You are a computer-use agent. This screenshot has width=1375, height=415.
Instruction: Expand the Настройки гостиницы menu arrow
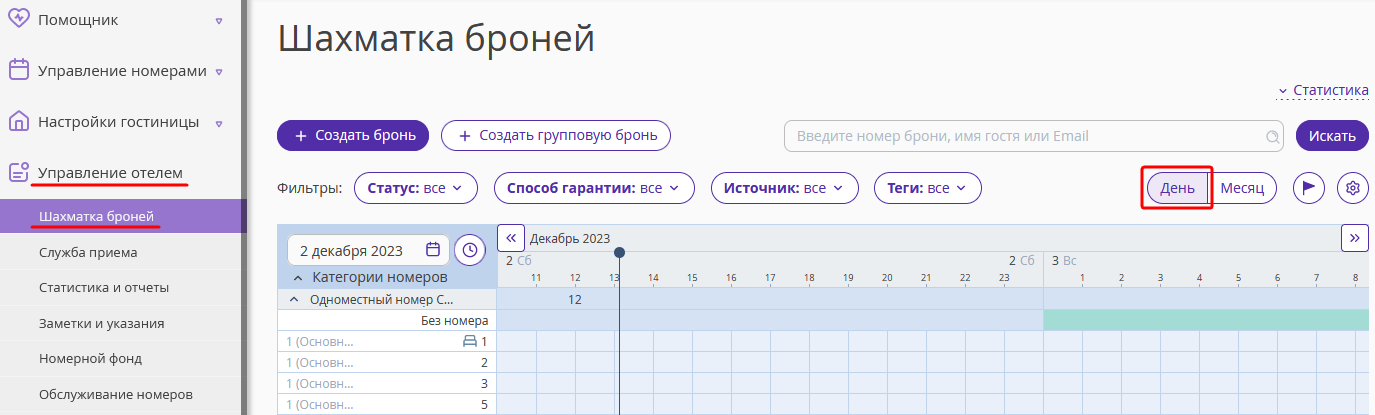click(x=218, y=123)
